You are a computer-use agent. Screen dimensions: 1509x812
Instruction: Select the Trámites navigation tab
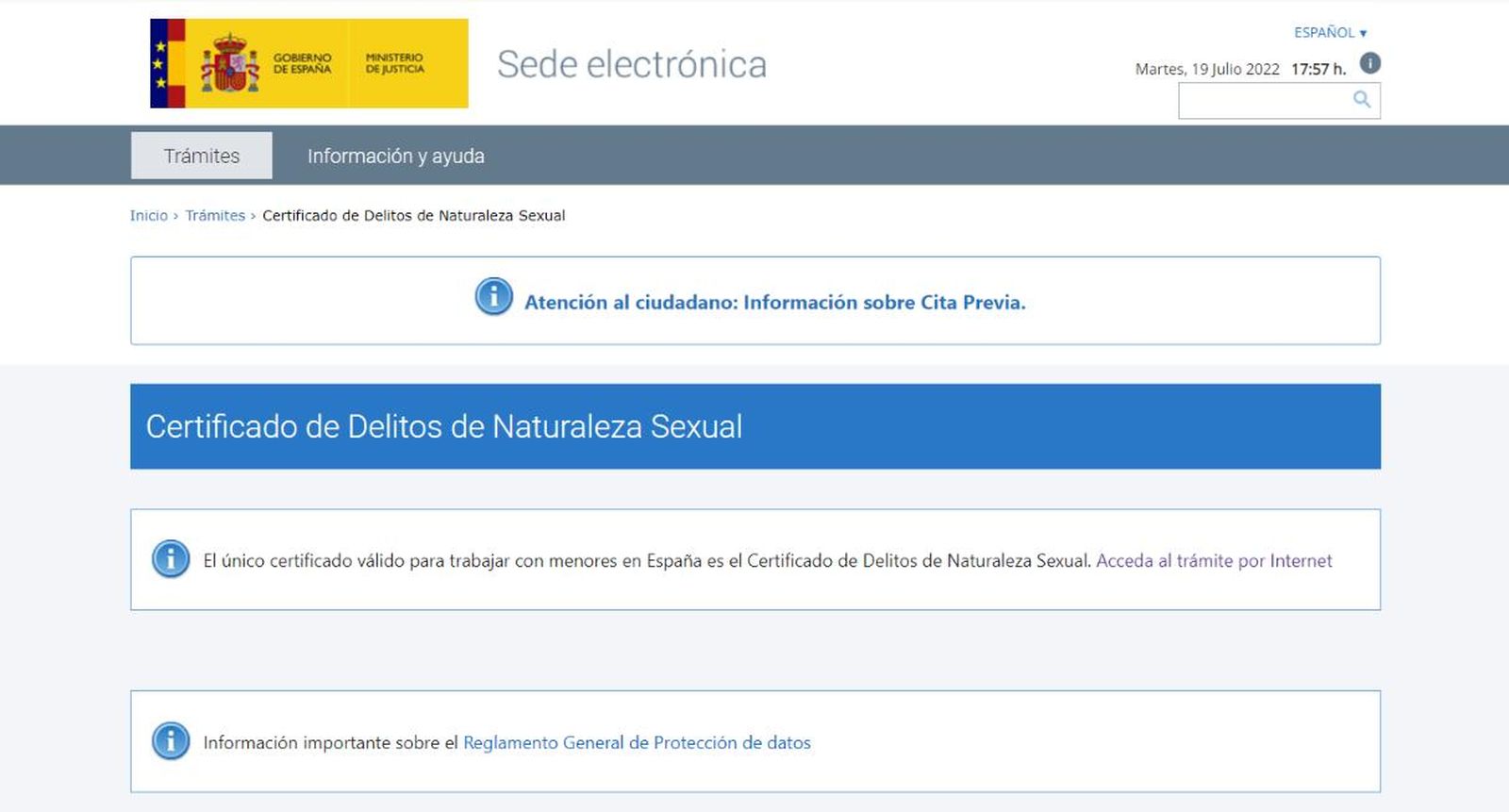pyautogui.click(x=202, y=156)
